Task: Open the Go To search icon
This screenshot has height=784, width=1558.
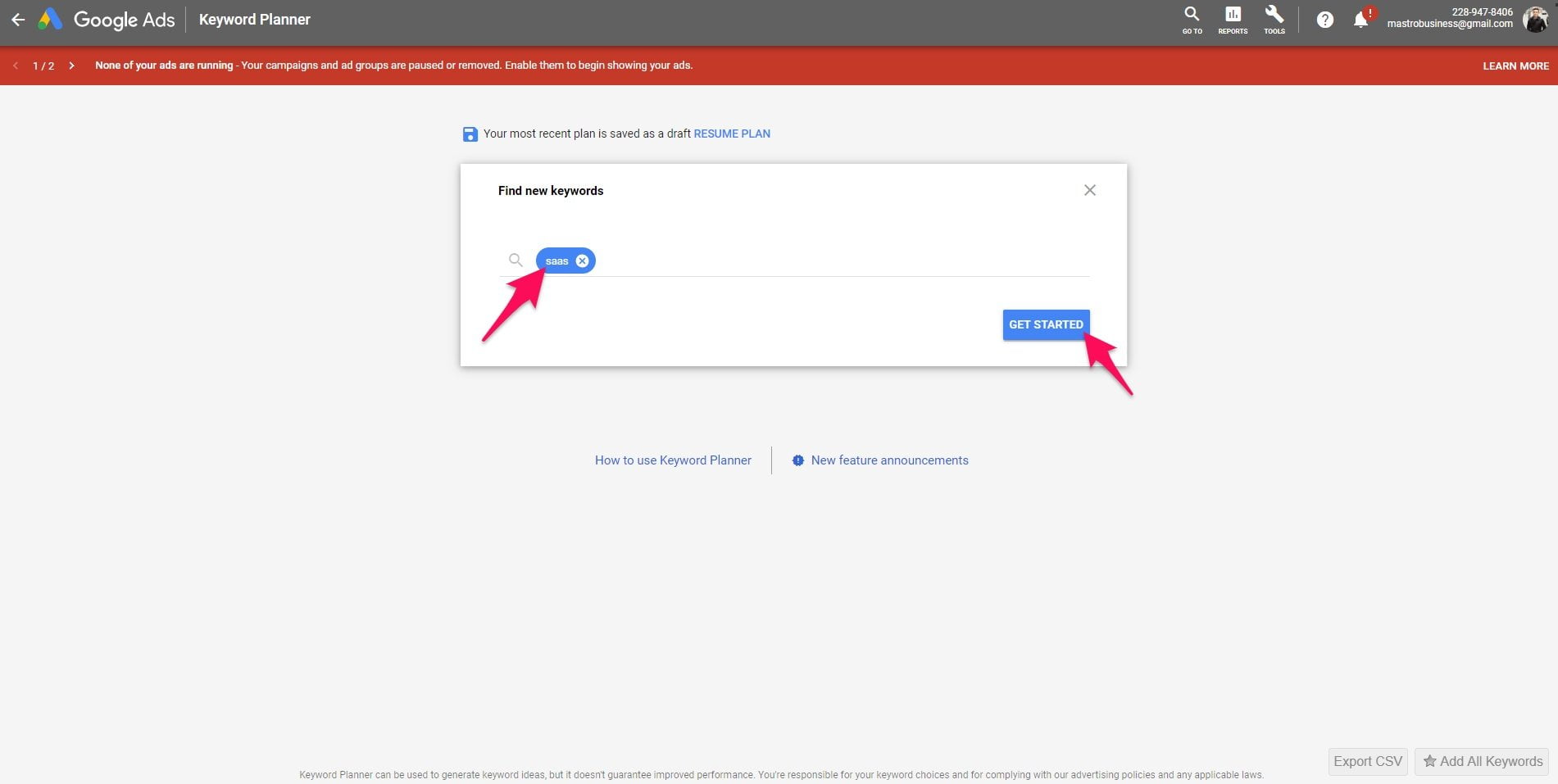Action: click(1192, 20)
